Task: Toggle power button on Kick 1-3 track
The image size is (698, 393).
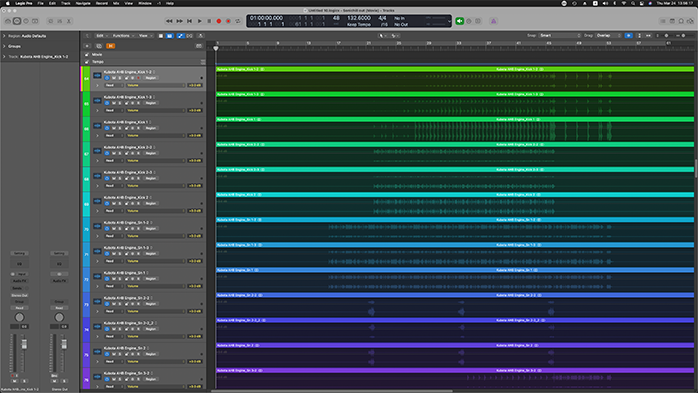Action: tap(107, 103)
